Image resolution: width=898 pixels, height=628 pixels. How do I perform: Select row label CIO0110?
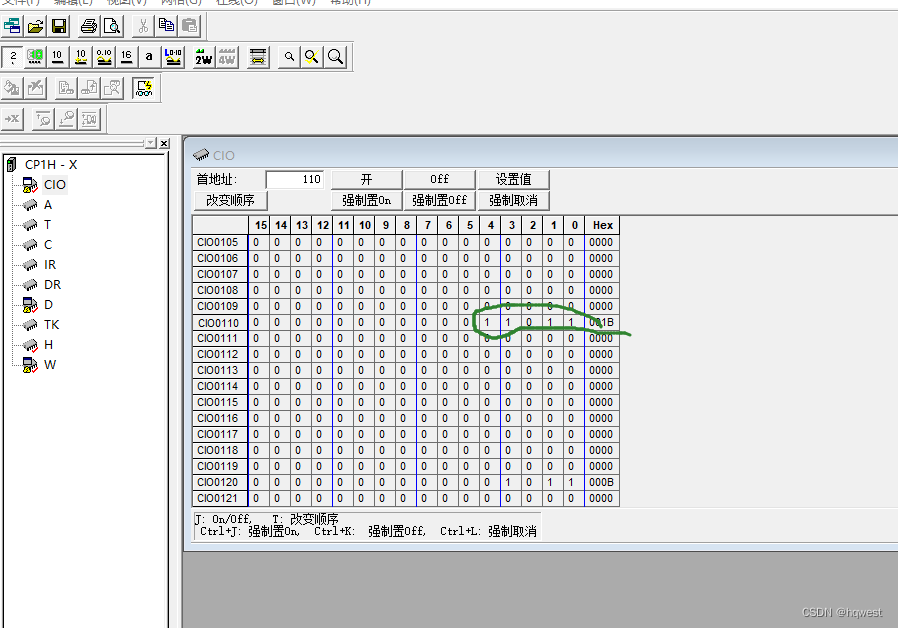(x=220, y=323)
